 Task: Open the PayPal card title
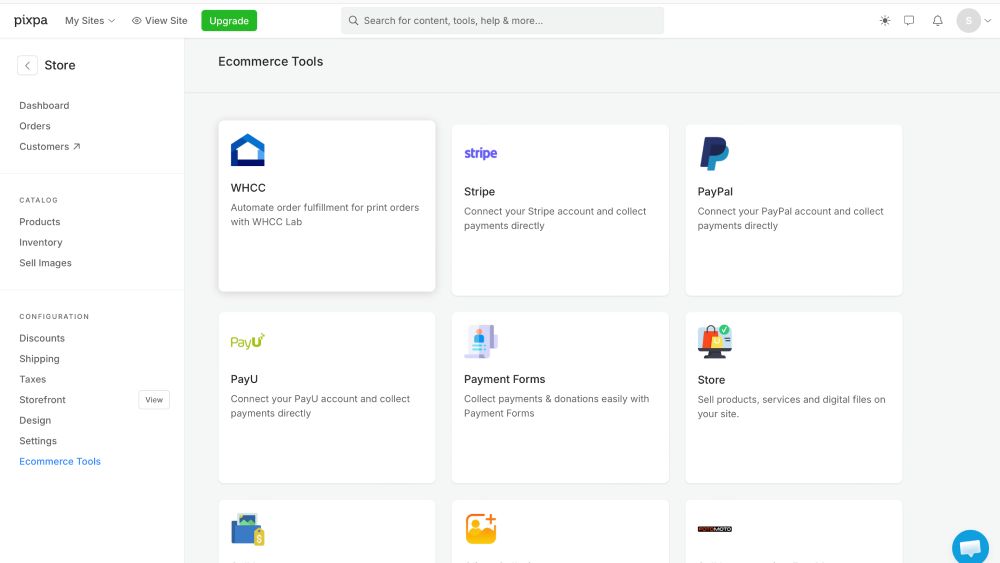(x=715, y=191)
